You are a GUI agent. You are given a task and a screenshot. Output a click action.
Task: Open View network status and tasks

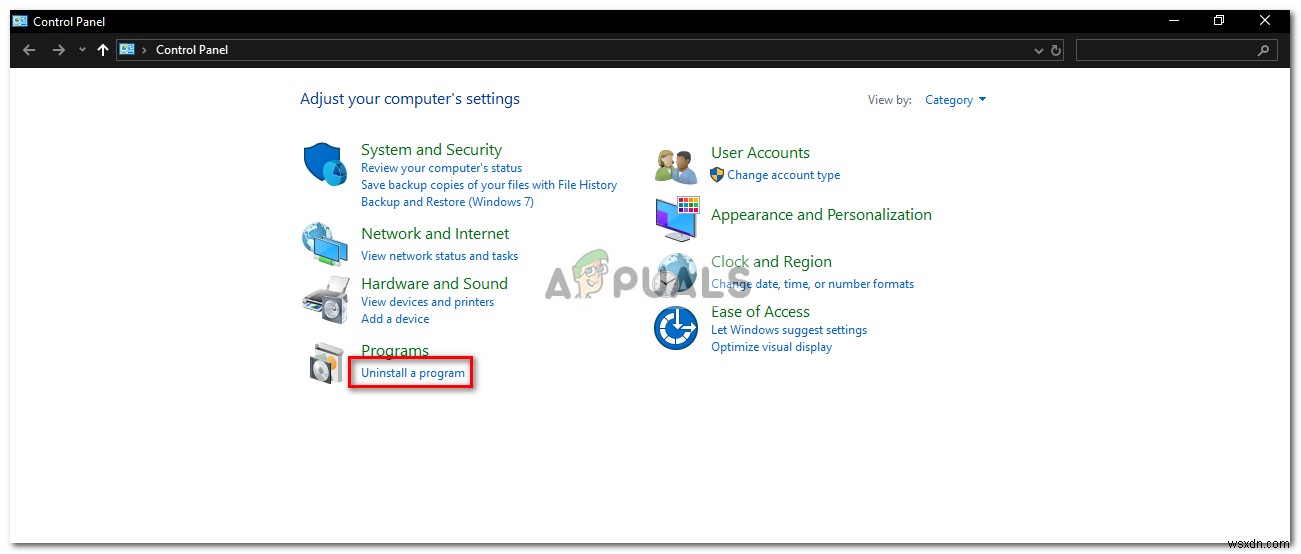click(439, 256)
